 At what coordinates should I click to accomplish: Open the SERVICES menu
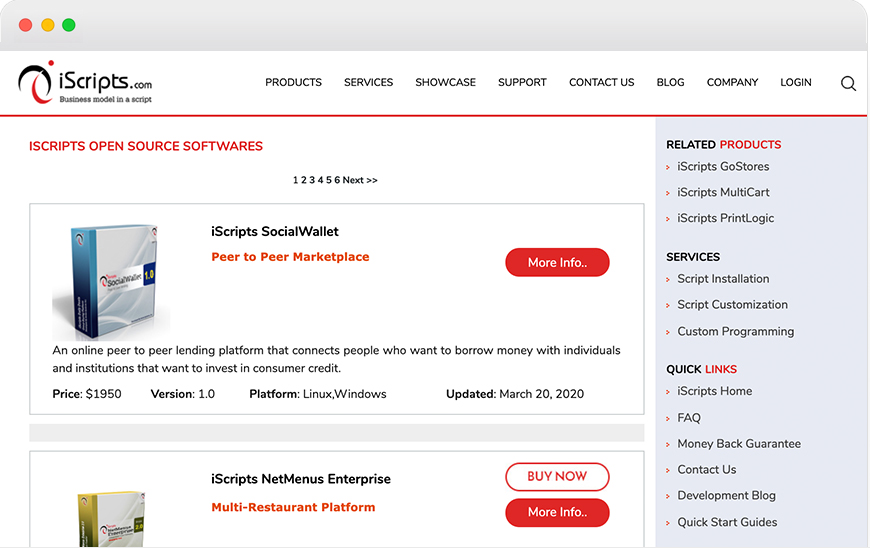click(x=368, y=83)
